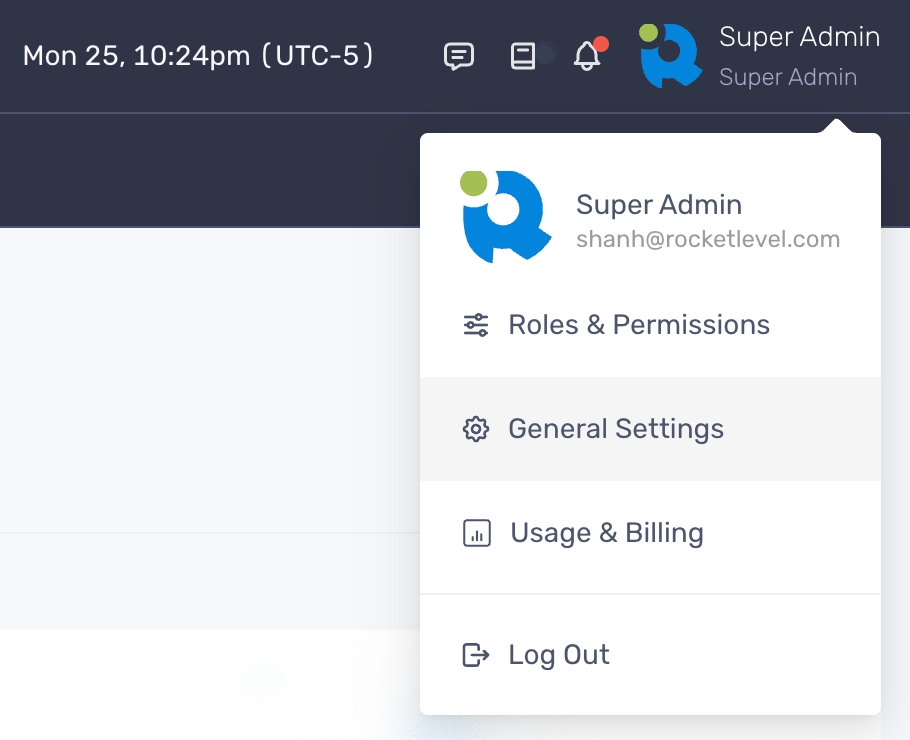Go to Usage & Billing
The width and height of the screenshot is (910, 740).
click(607, 533)
